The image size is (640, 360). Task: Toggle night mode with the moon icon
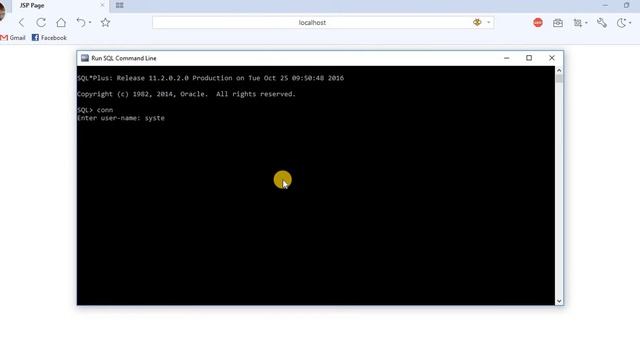621,23
